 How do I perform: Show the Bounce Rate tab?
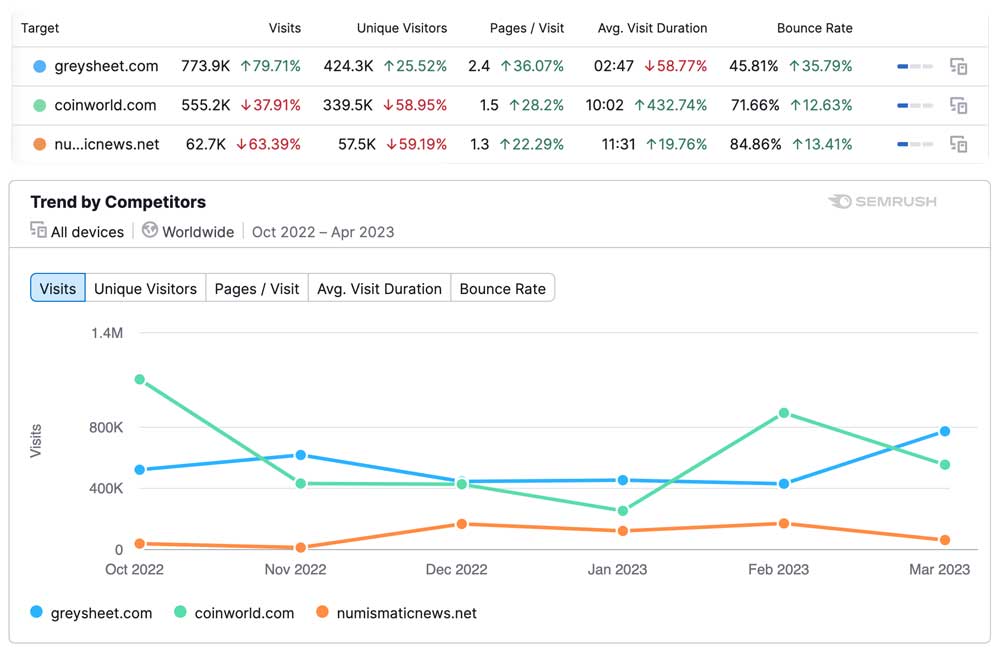pyautogui.click(x=503, y=288)
